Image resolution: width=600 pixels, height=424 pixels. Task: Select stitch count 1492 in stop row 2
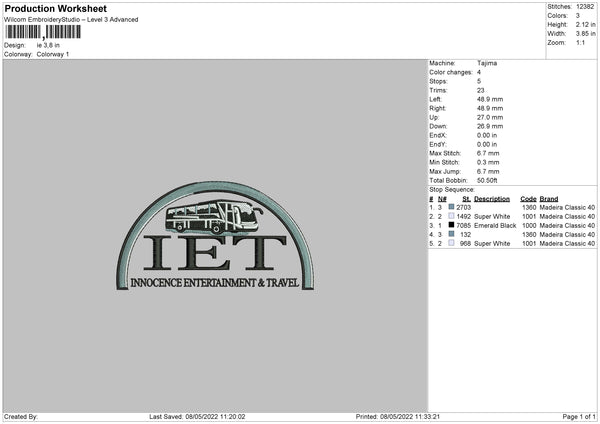463,217
